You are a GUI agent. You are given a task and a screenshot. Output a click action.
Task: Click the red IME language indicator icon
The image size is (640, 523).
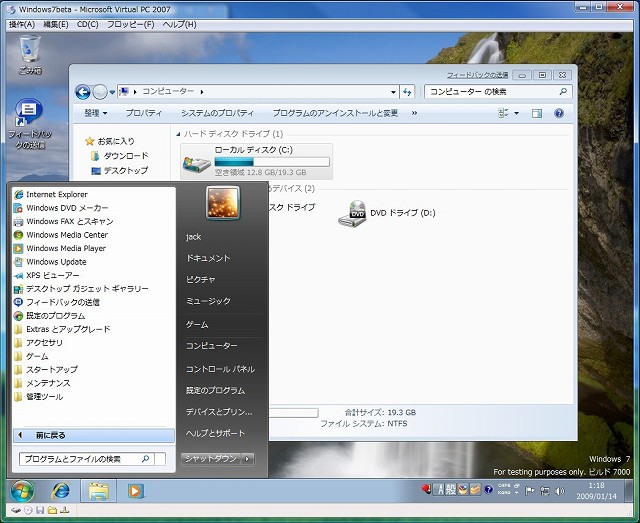tap(427, 489)
